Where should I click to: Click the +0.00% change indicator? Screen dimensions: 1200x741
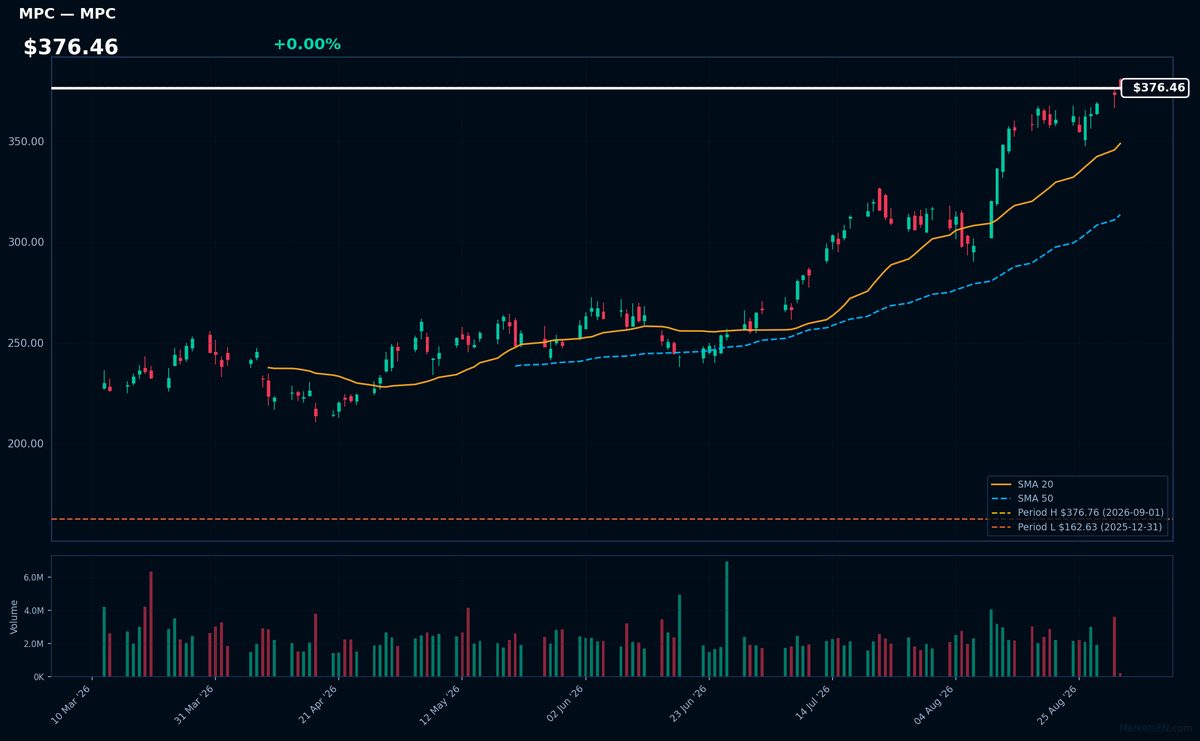(307, 44)
